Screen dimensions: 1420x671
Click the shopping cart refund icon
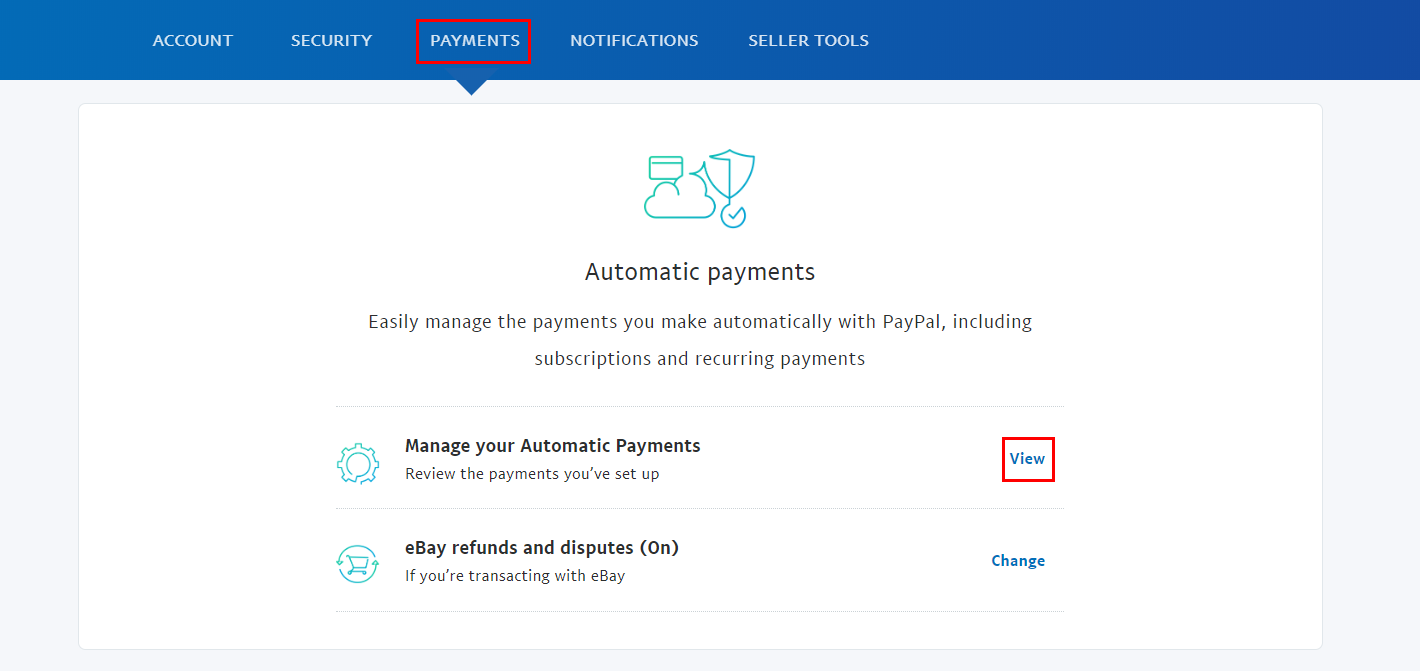coord(358,564)
